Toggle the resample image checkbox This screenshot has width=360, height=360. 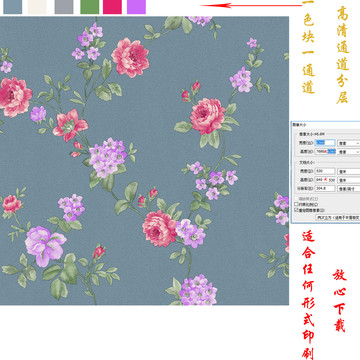296,210
